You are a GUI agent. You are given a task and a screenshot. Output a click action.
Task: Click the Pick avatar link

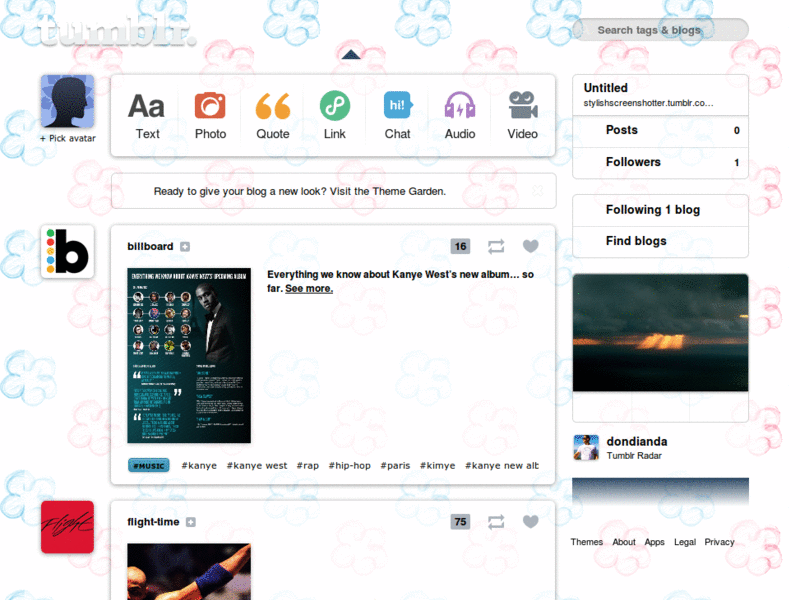coord(67,138)
